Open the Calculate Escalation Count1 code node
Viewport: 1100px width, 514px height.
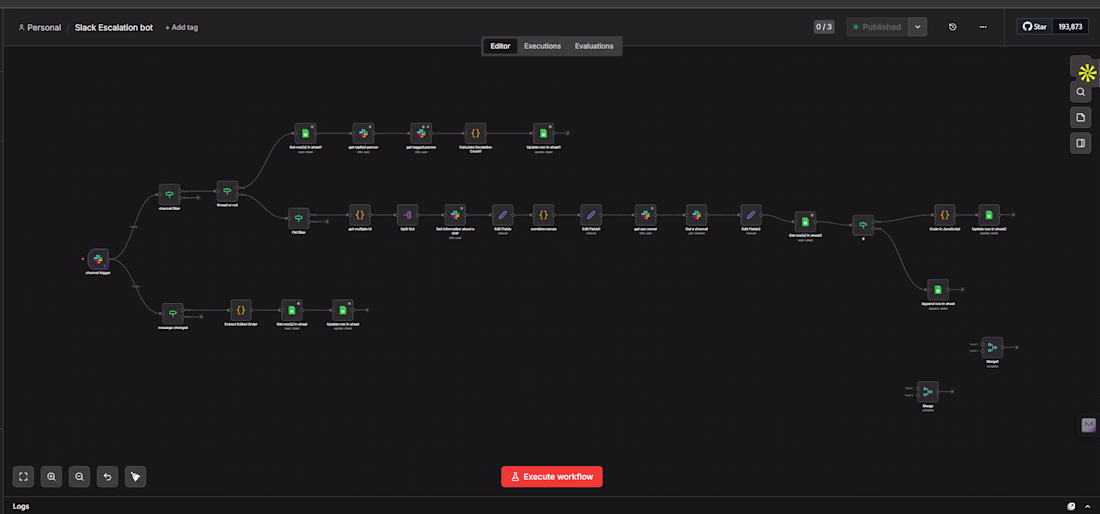(x=475, y=133)
